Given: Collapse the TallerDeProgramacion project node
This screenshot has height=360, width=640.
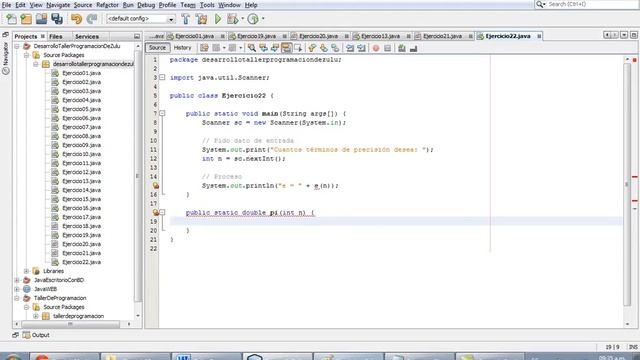Looking at the screenshot, I should 17,298.
